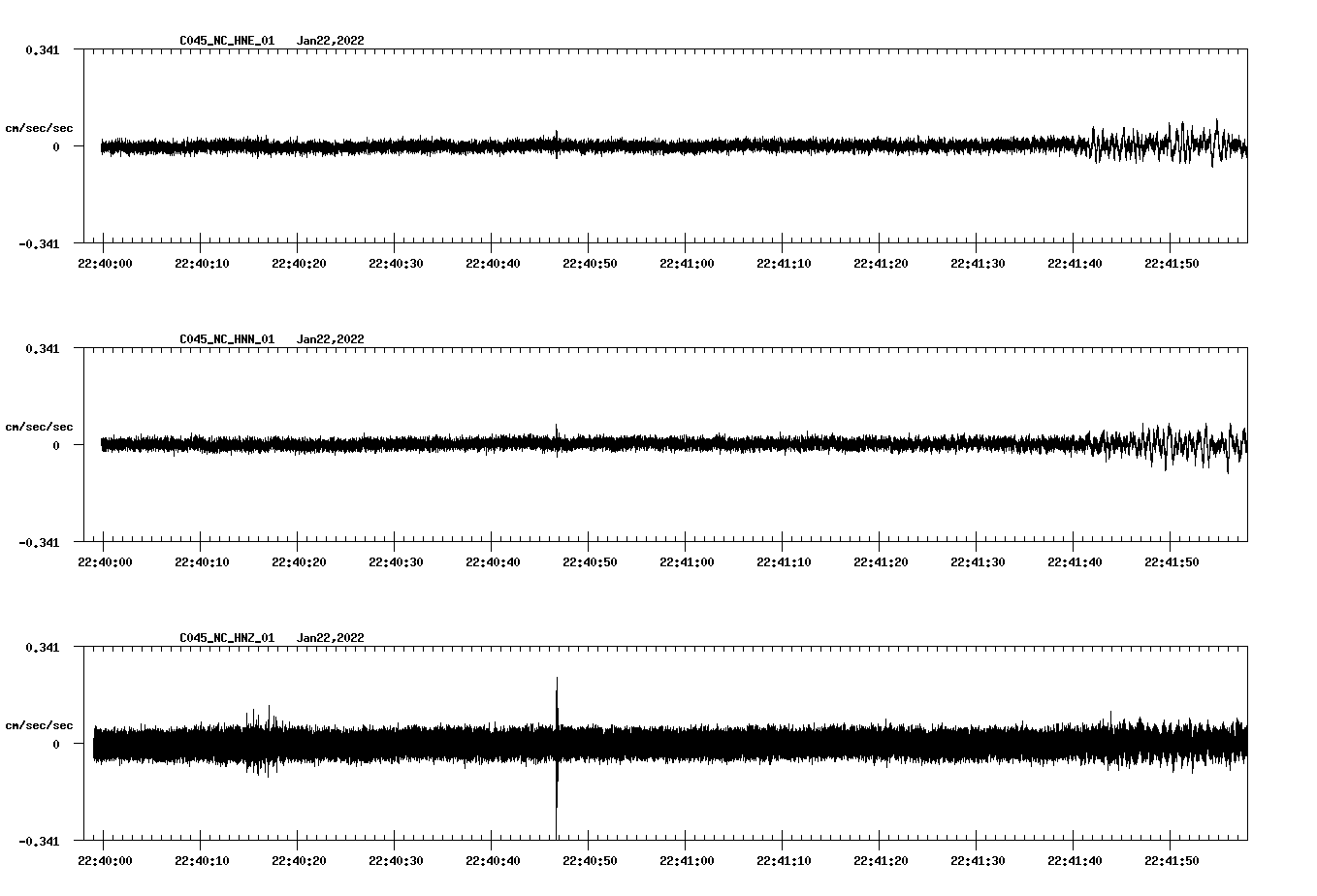1317x896 pixels.
Task: Click 22:40:20 time label under HNZ plot
Action: 299,861
